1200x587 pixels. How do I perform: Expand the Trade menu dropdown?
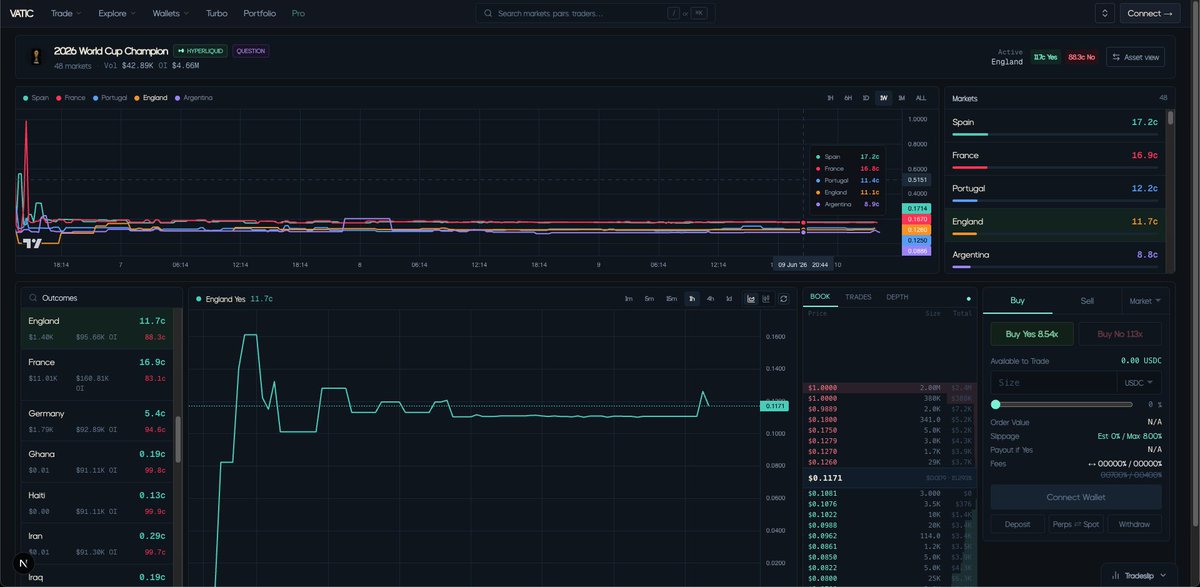(x=66, y=13)
